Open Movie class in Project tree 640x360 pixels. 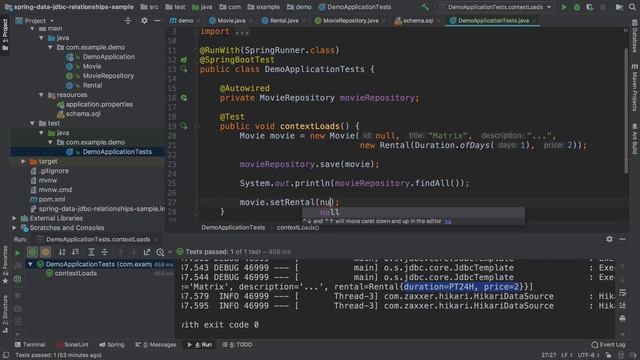(x=91, y=66)
